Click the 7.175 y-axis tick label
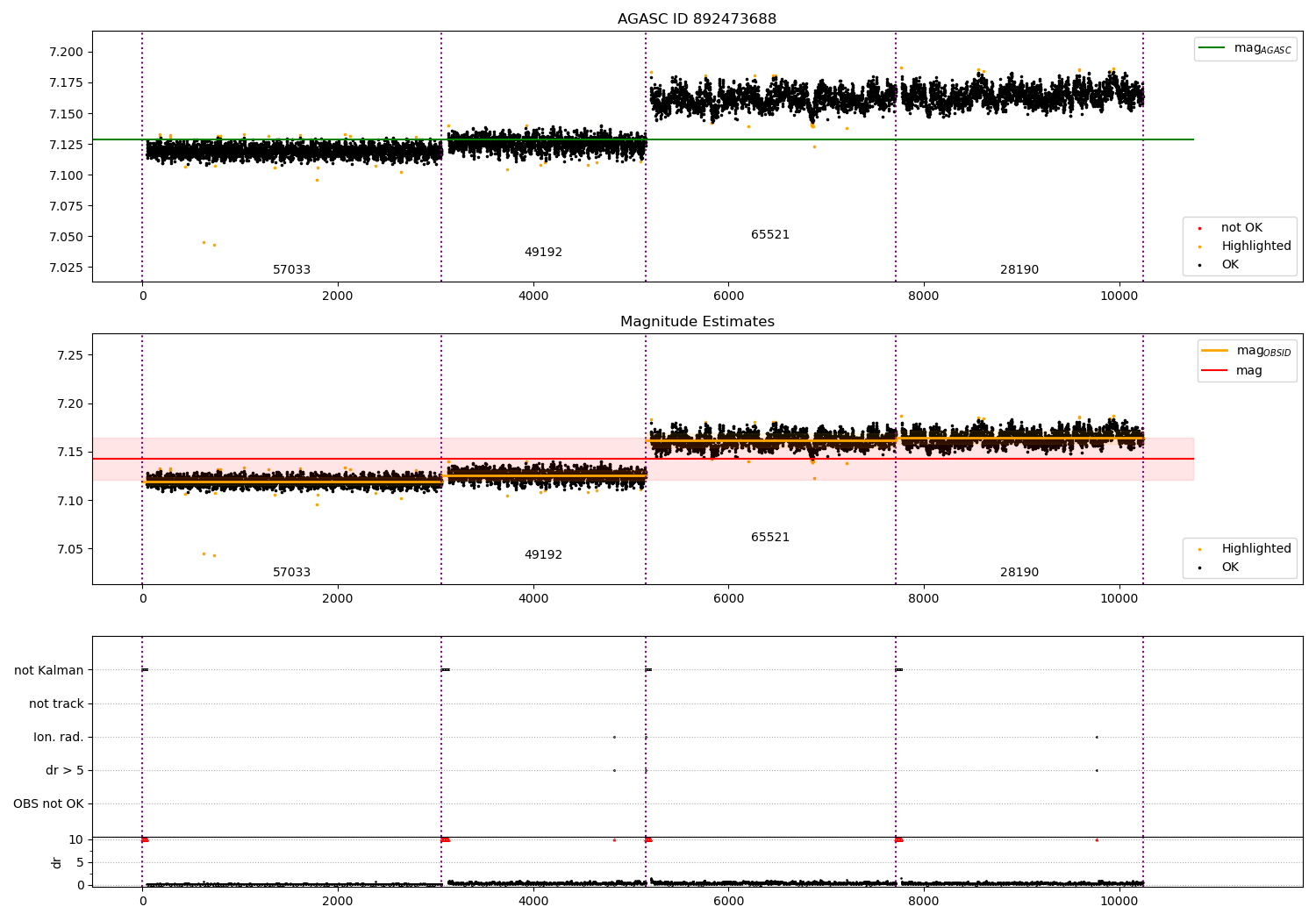This screenshot has width=1316, height=921. tap(66, 83)
